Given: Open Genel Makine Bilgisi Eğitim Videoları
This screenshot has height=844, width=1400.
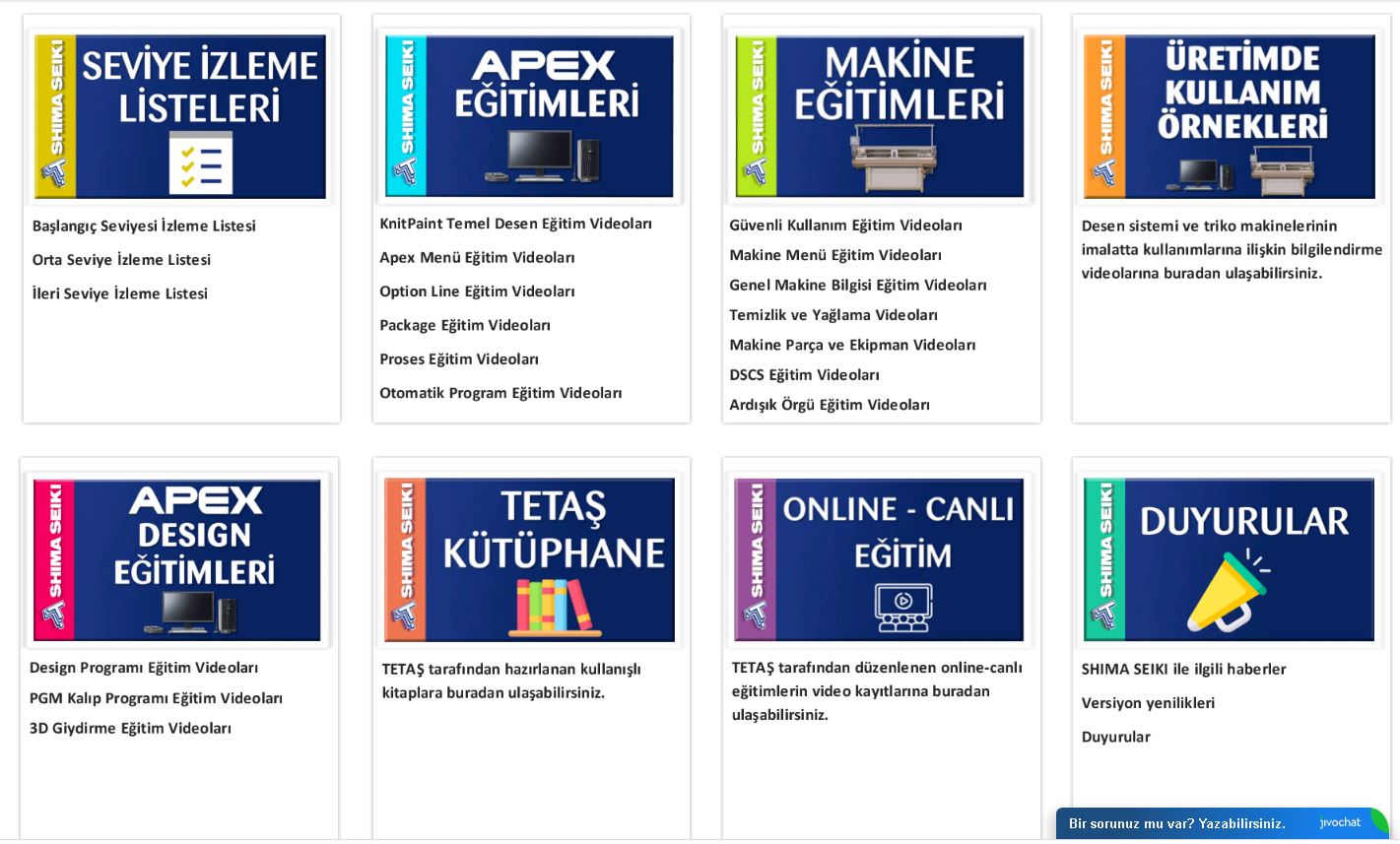Looking at the screenshot, I should [x=858, y=286].
